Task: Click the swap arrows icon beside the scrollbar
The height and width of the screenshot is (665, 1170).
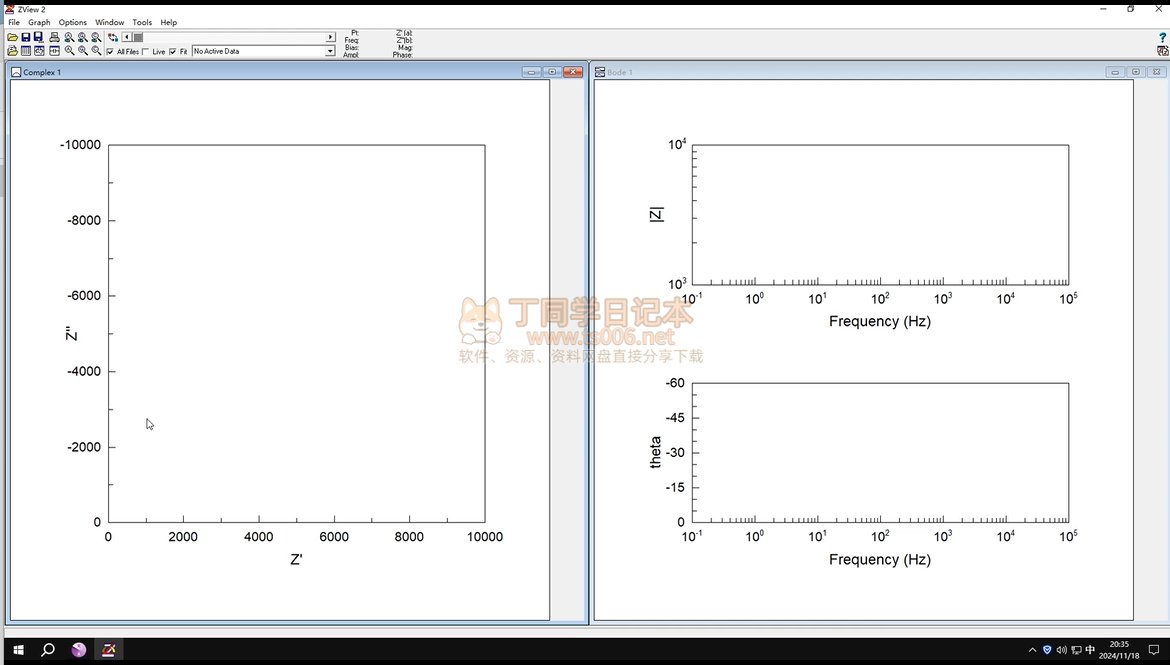Action: (x=113, y=37)
